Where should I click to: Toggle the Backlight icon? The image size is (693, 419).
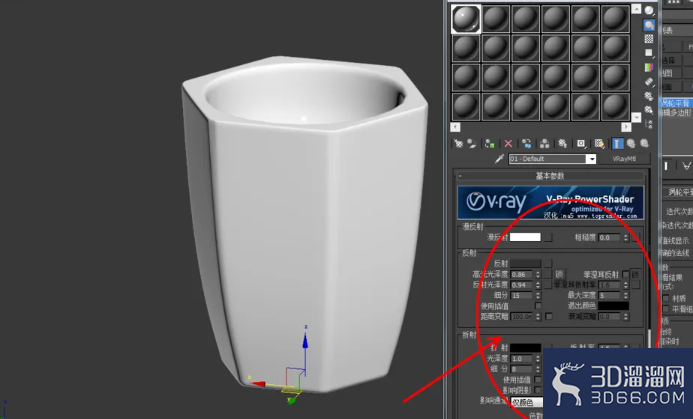[x=649, y=25]
